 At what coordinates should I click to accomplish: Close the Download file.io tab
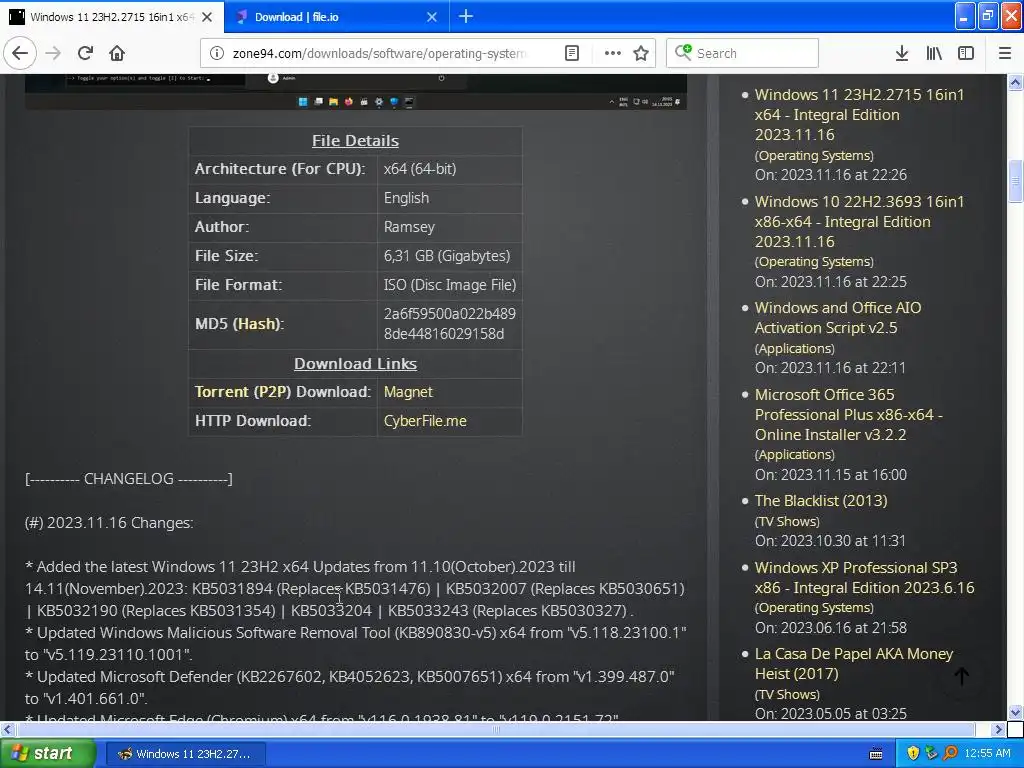(x=432, y=17)
